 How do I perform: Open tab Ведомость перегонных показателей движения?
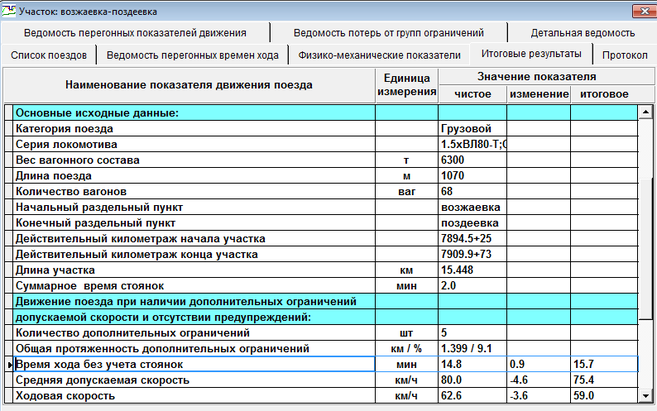tap(135, 33)
